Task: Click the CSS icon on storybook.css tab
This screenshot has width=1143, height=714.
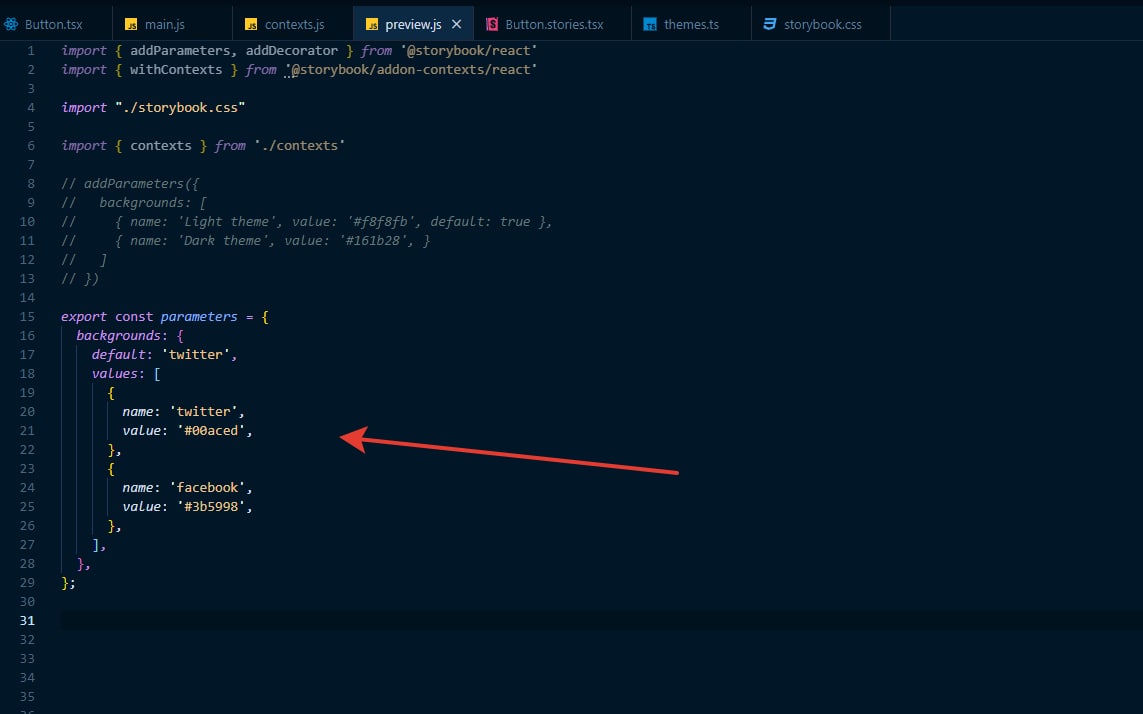Action: (770, 24)
